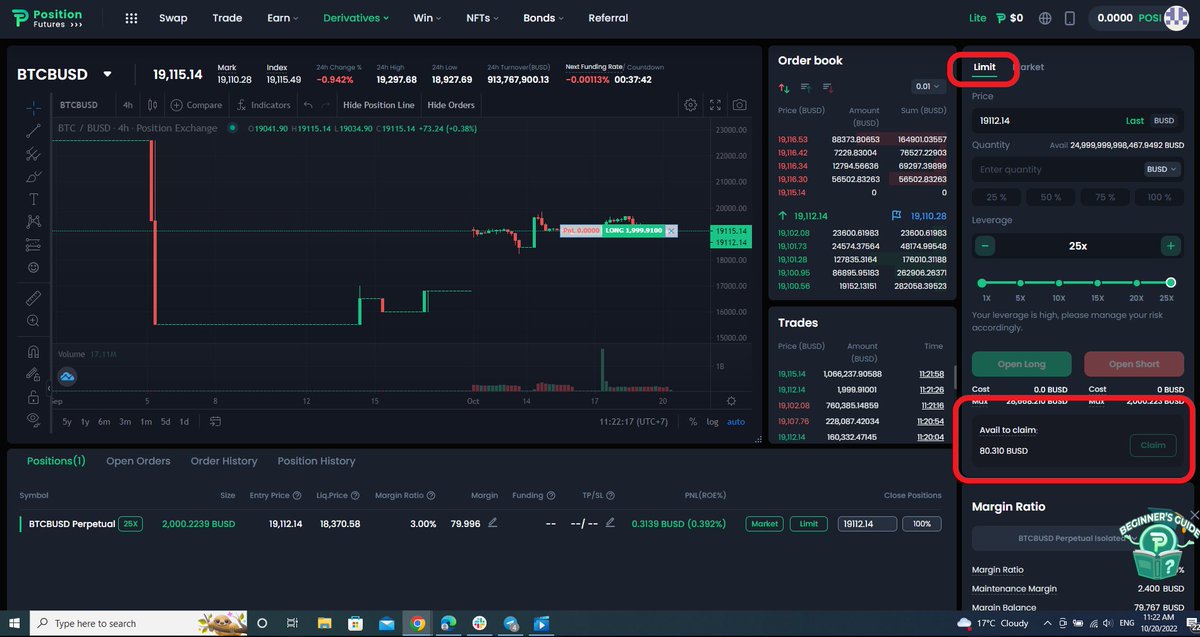1200x637 pixels.
Task: Show only sell orders in order book
Action: pyautogui.click(x=827, y=88)
